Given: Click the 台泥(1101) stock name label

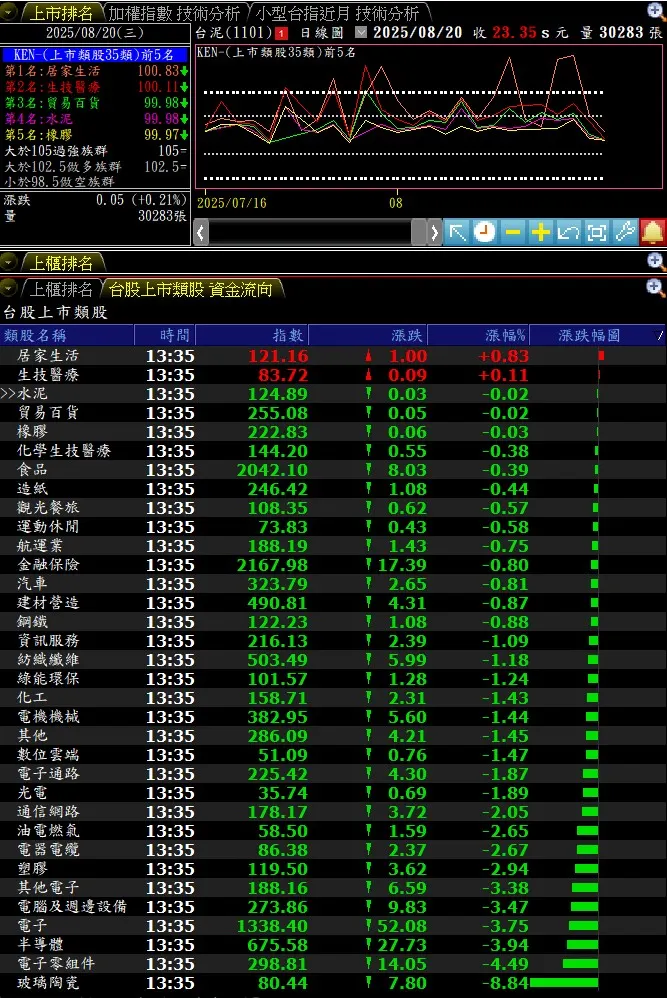Looking at the screenshot, I should coord(234,32).
